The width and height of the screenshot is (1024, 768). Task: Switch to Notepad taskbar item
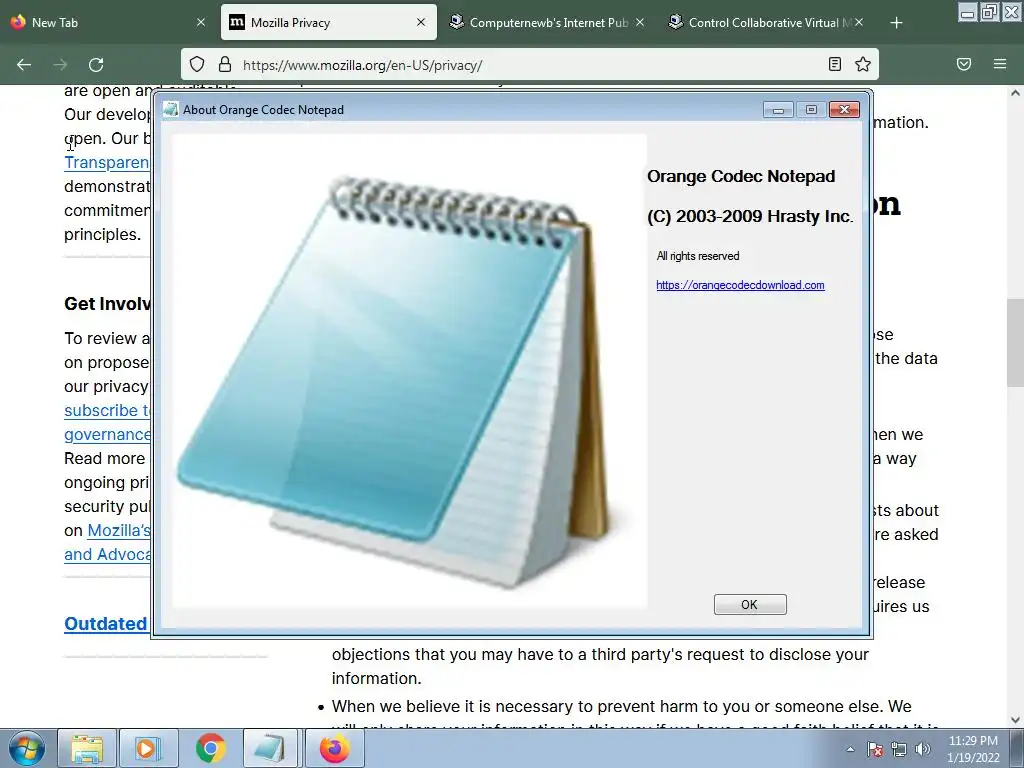(x=270, y=748)
